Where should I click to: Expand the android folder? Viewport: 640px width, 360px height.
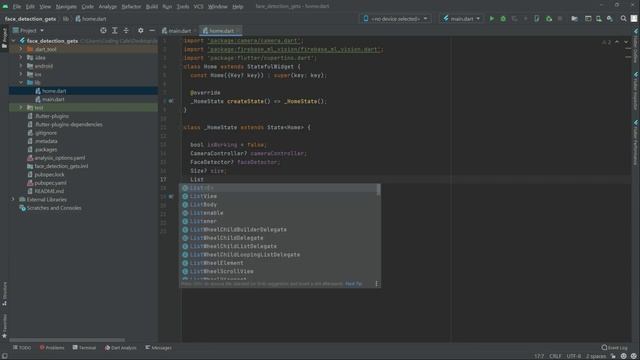[x=21, y=66]
